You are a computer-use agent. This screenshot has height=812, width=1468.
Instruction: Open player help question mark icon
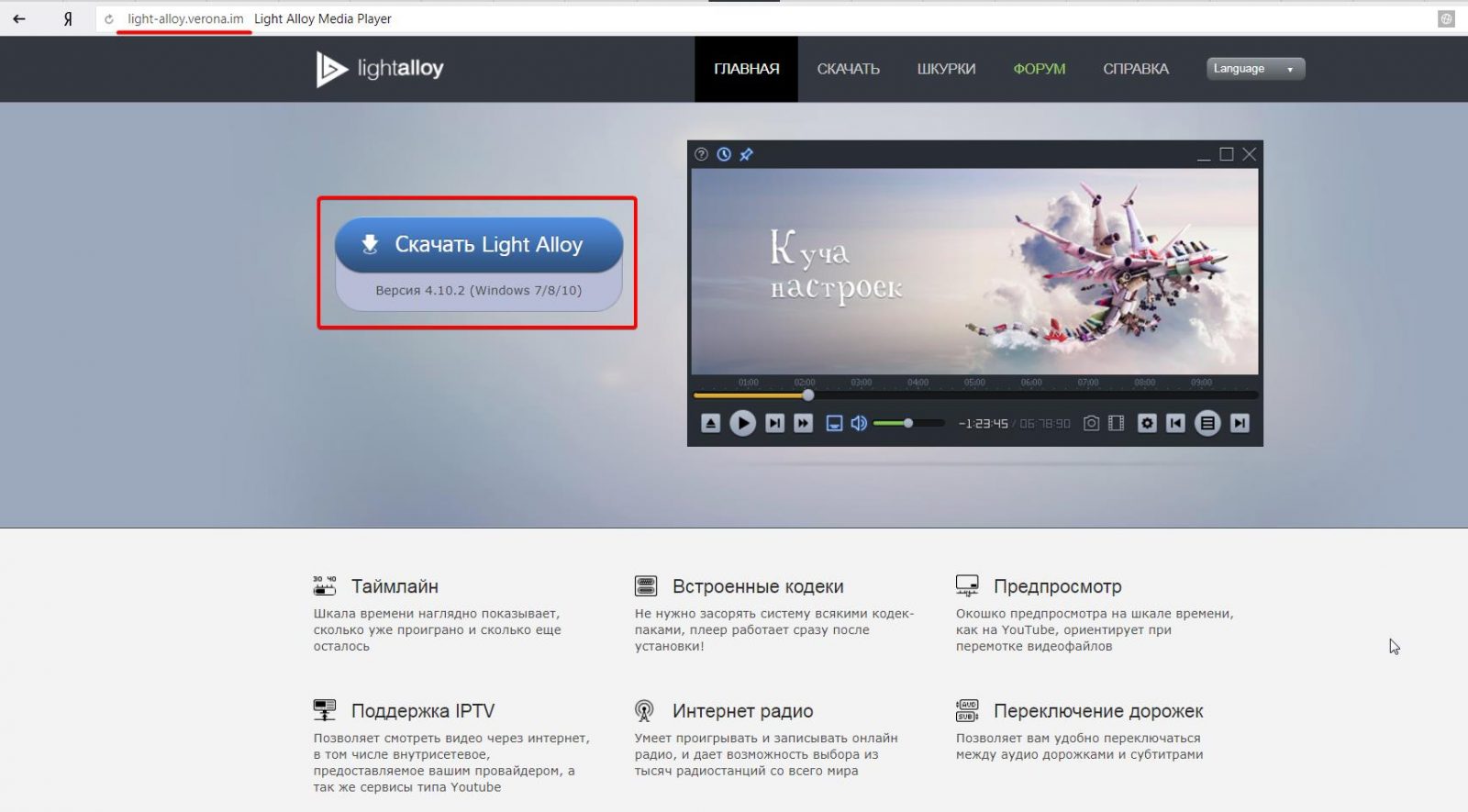(x=702, y=154)
